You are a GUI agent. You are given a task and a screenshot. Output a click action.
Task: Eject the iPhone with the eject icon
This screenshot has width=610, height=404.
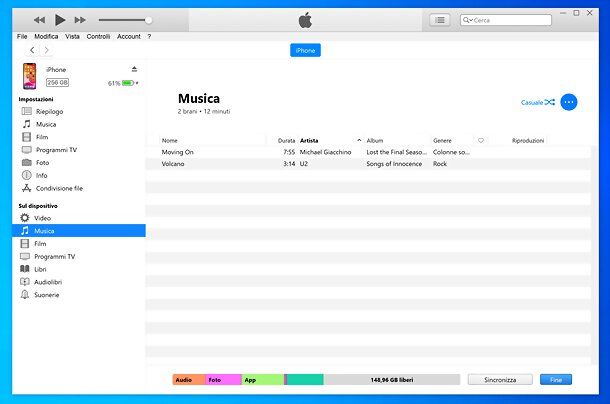click(134, 69)
